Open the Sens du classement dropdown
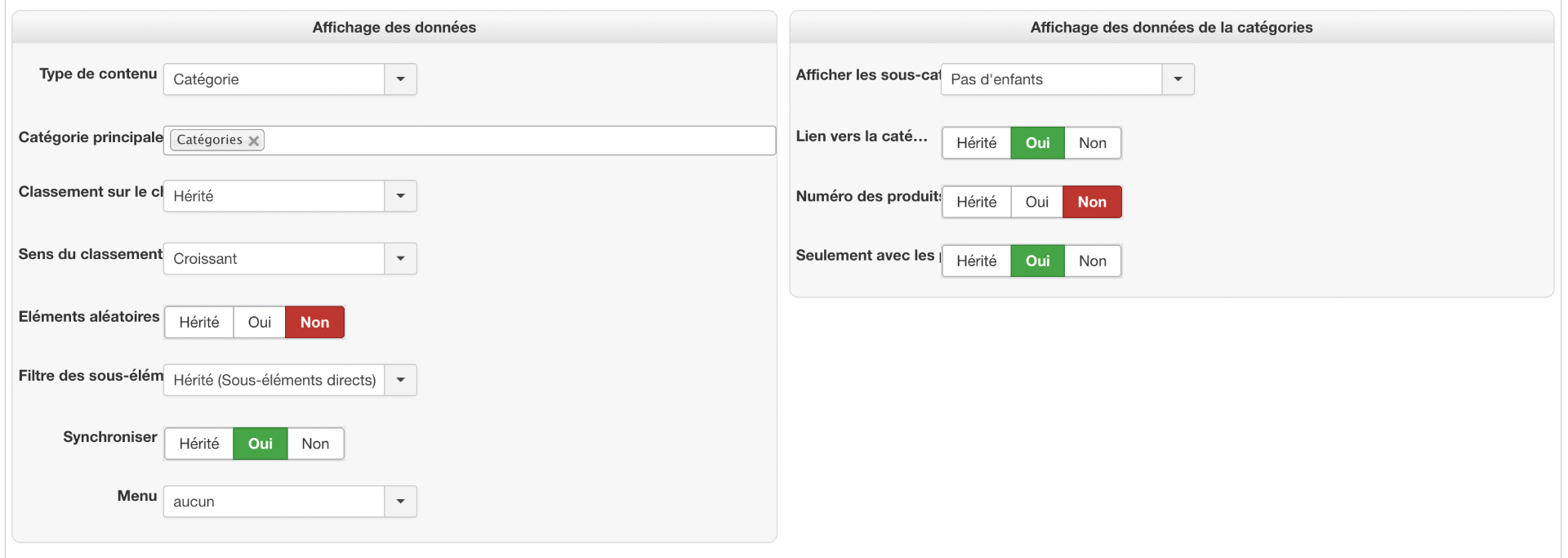This screenshot has height=558, width=1568. (400, 258)
